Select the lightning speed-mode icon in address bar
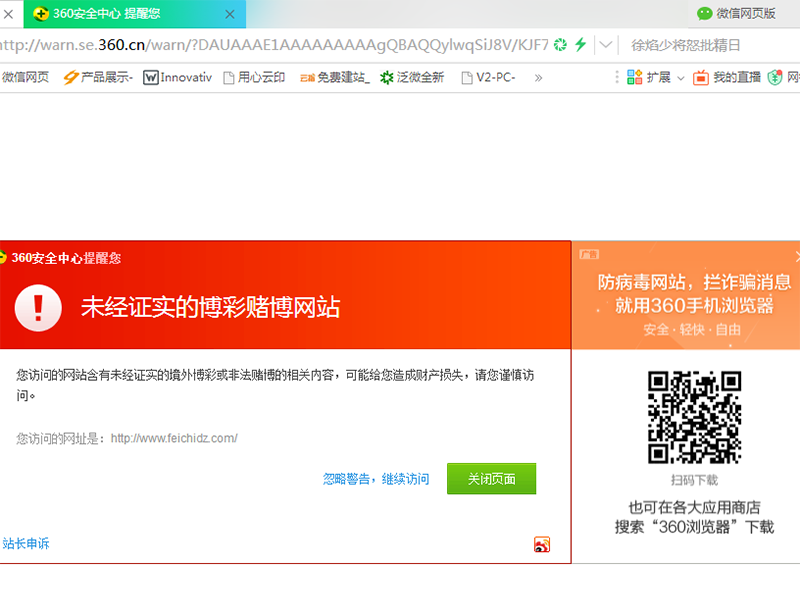Viewport: 800px width, 616px height. click(580, 44)
